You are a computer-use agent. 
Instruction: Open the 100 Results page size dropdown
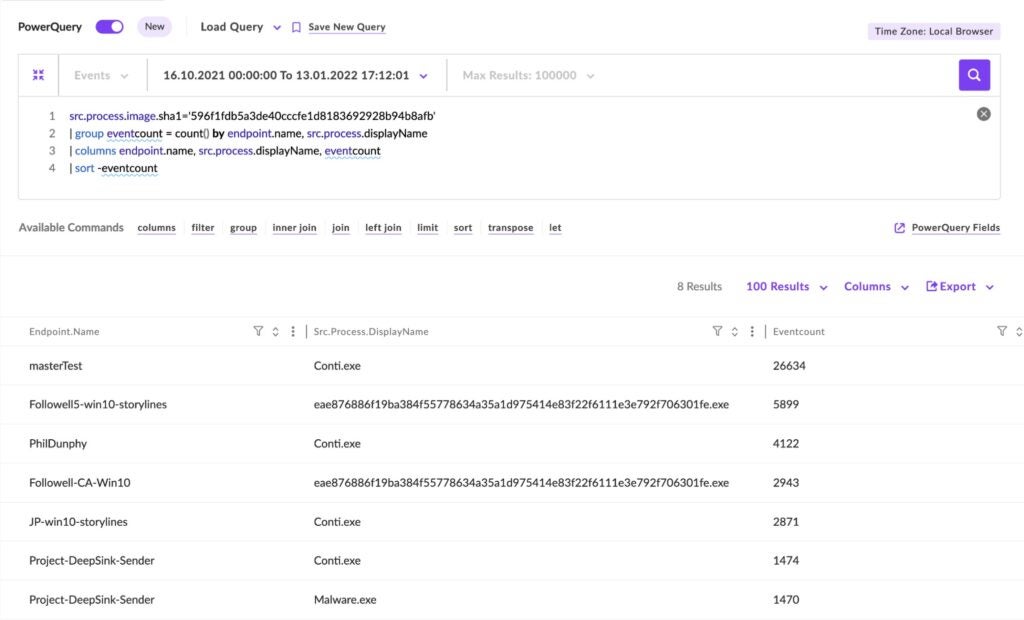(786, 287)
